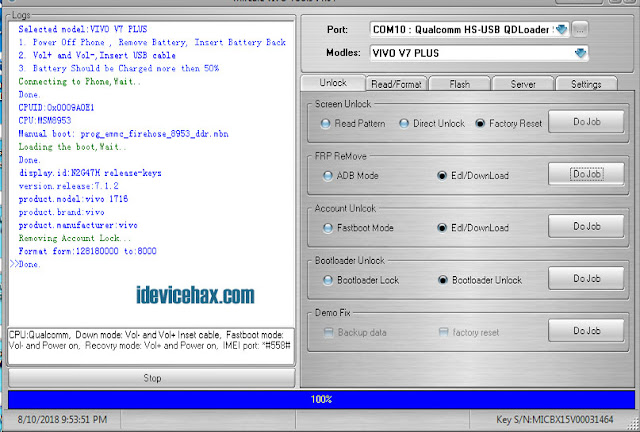640x432 pixels.
Task: Click the product.manufacturer:vivo log line
Action: [x=78, y=225]
